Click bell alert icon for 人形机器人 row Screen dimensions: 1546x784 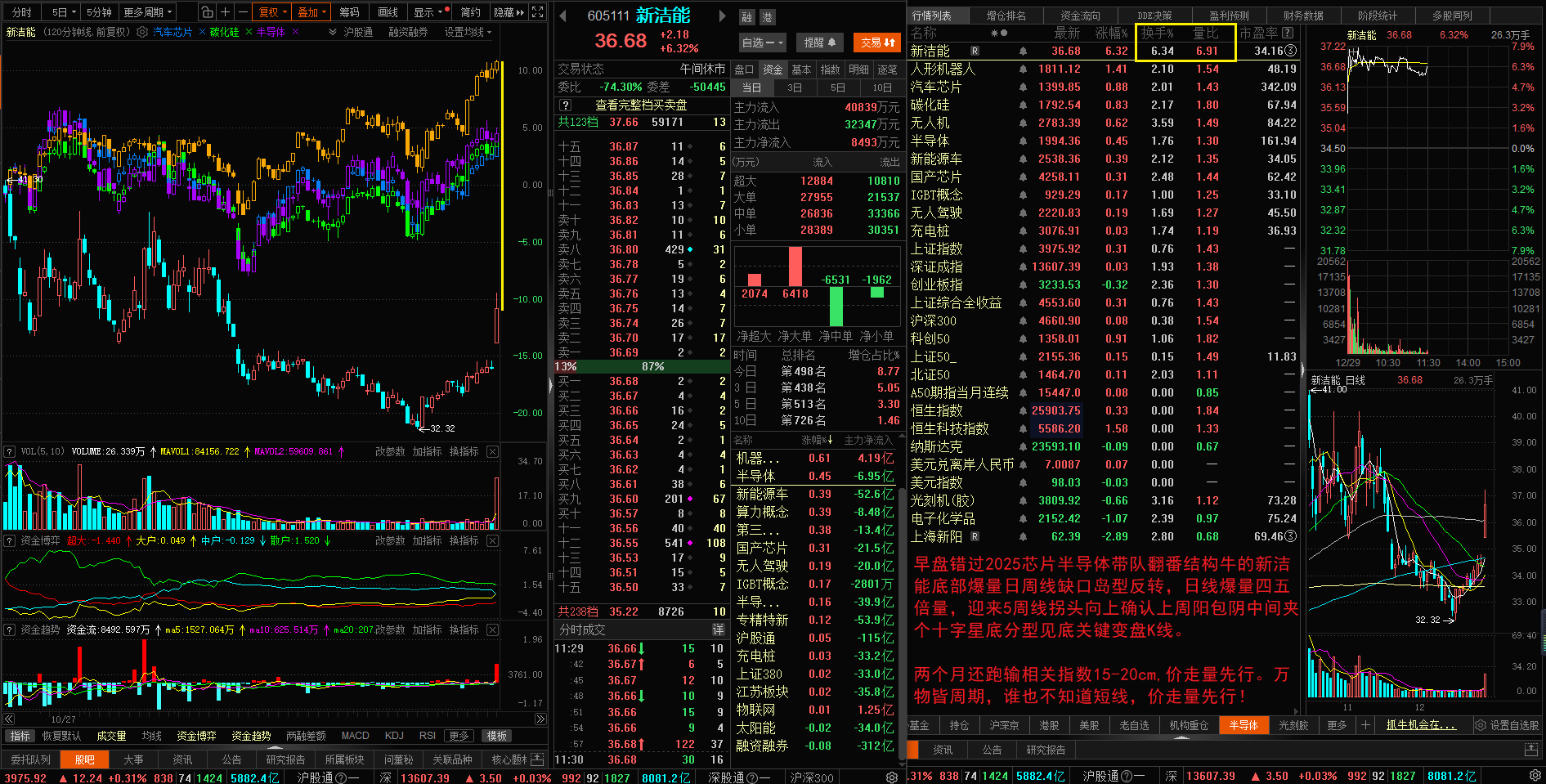click(x=1023, y=69)
